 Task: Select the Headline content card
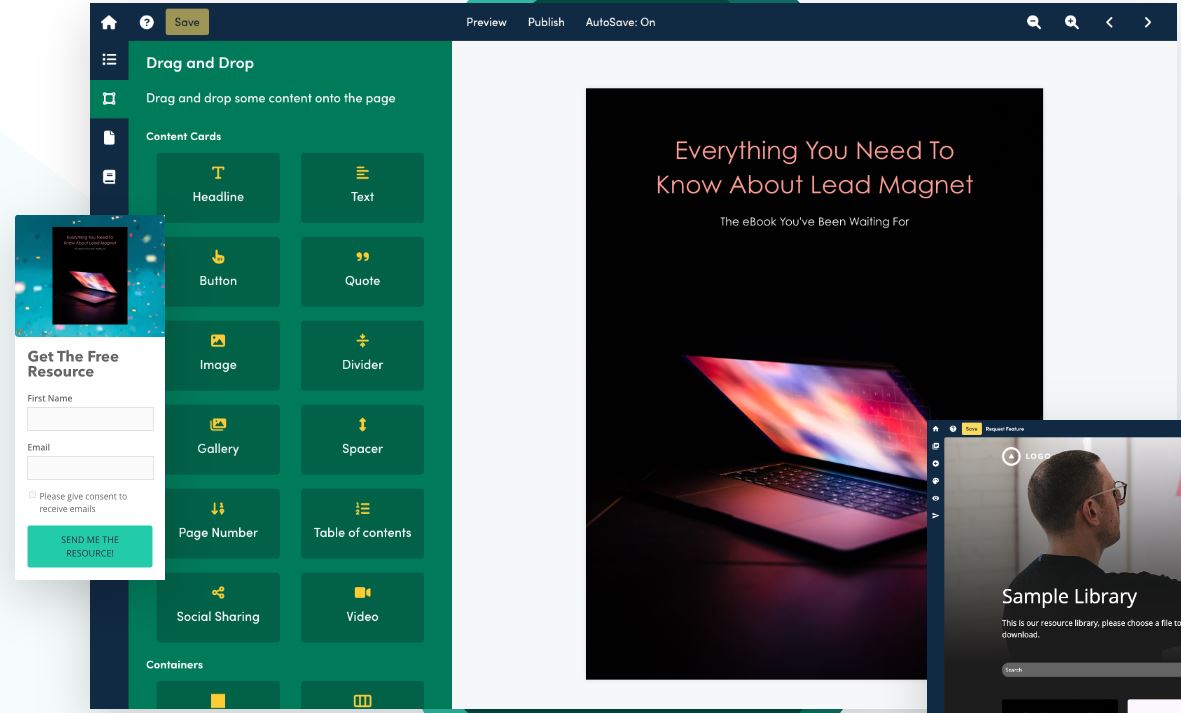(218, 187)
